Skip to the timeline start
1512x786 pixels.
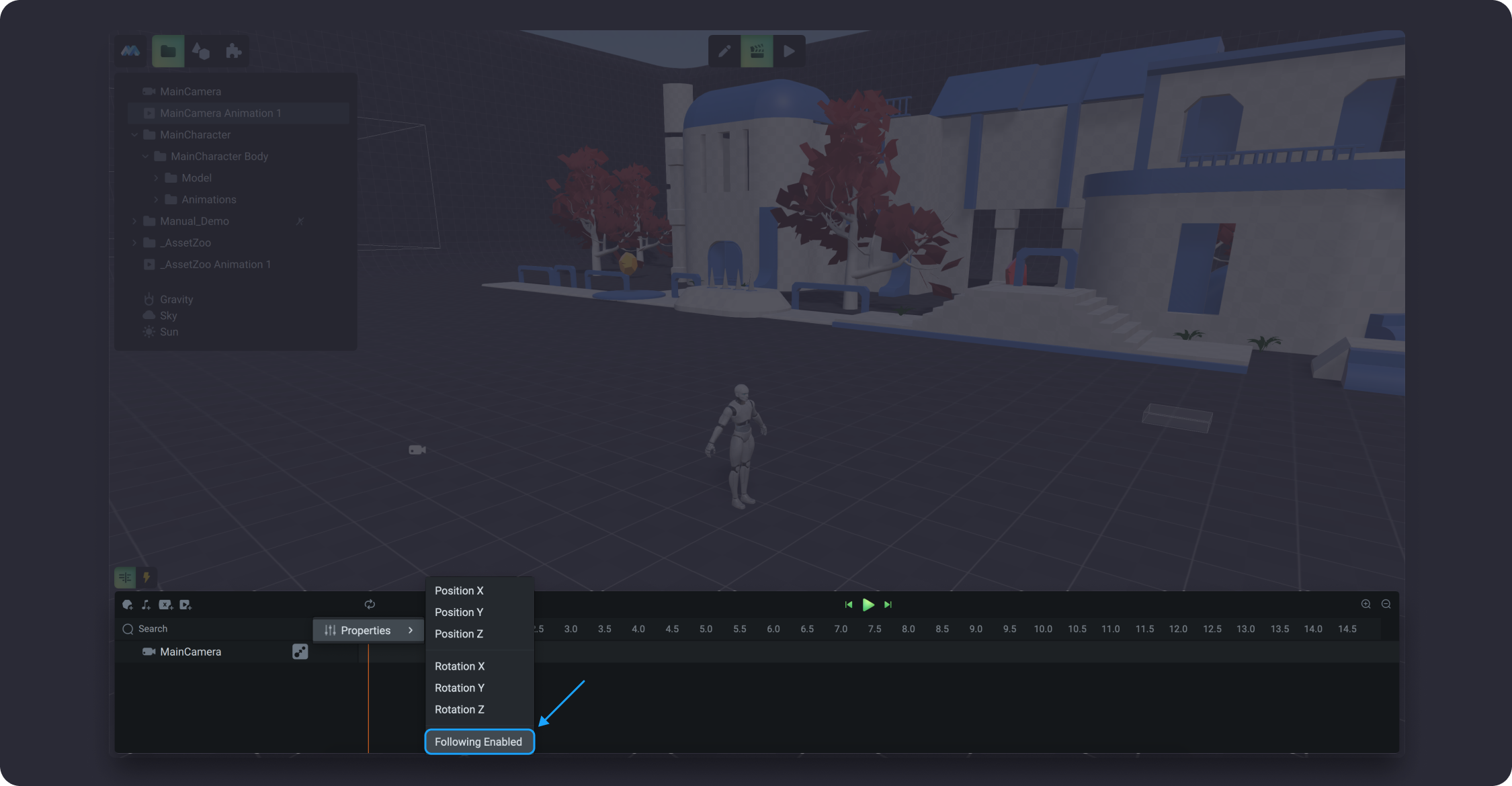pyautogui.click(x=848, y=605)
